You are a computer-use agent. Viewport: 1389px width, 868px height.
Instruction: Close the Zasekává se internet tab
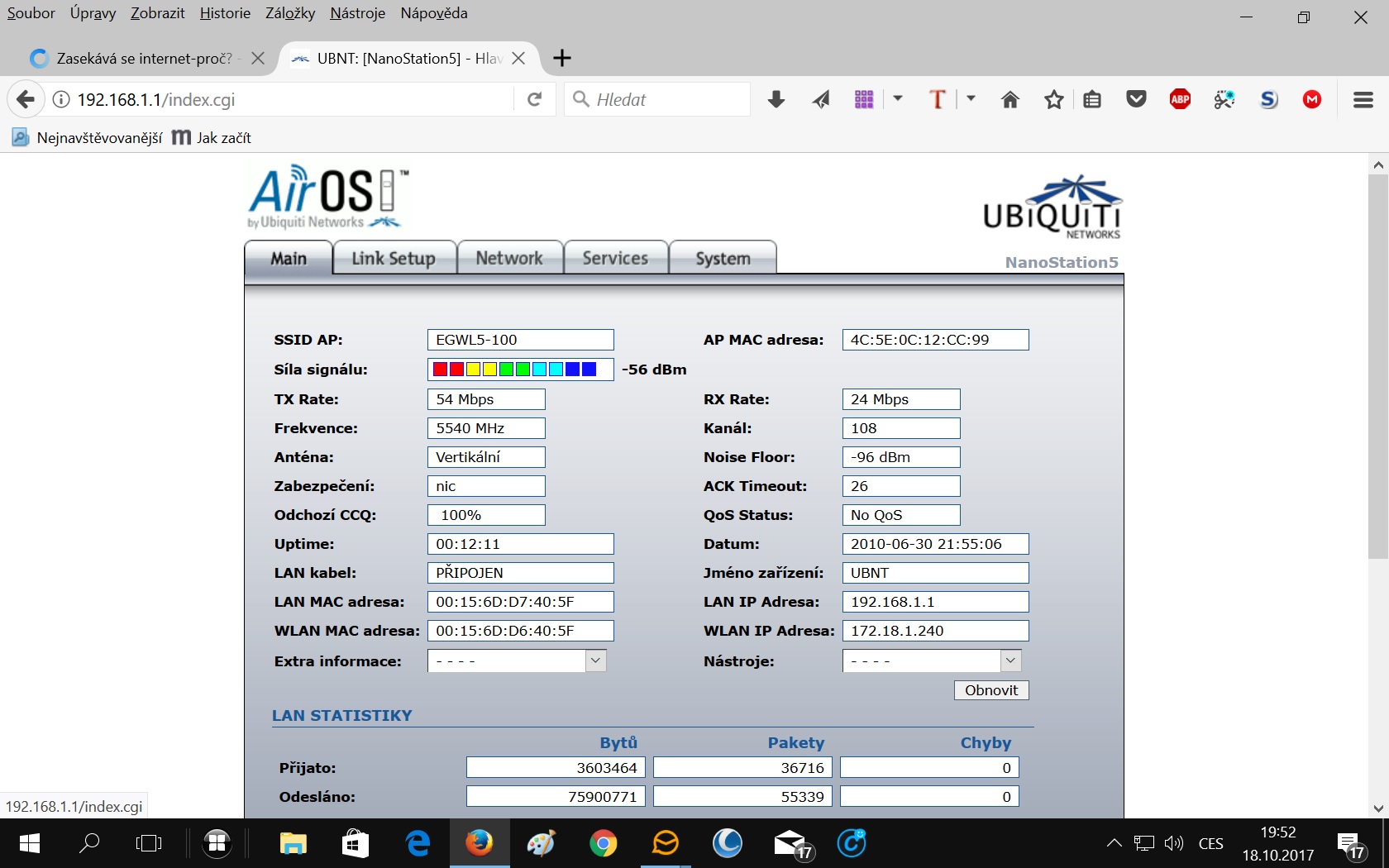258,58
